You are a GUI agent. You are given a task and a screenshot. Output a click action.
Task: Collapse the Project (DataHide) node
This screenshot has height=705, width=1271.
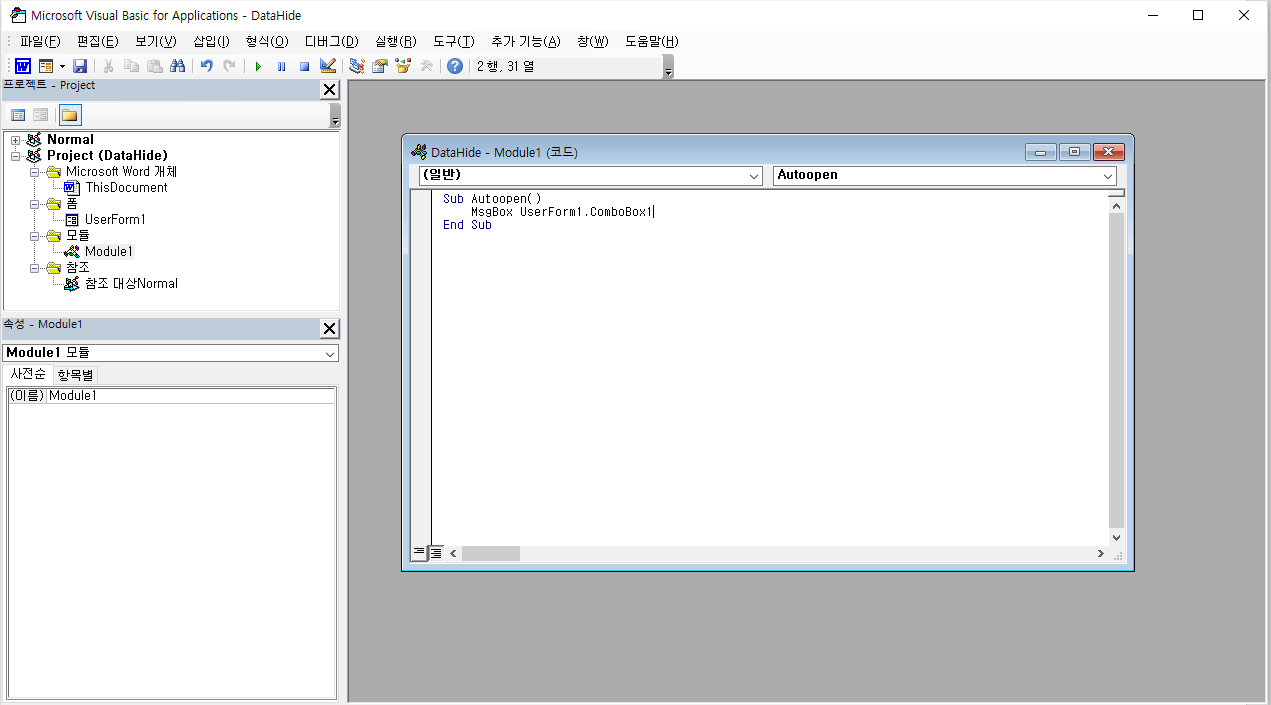(x=16, y=156)
